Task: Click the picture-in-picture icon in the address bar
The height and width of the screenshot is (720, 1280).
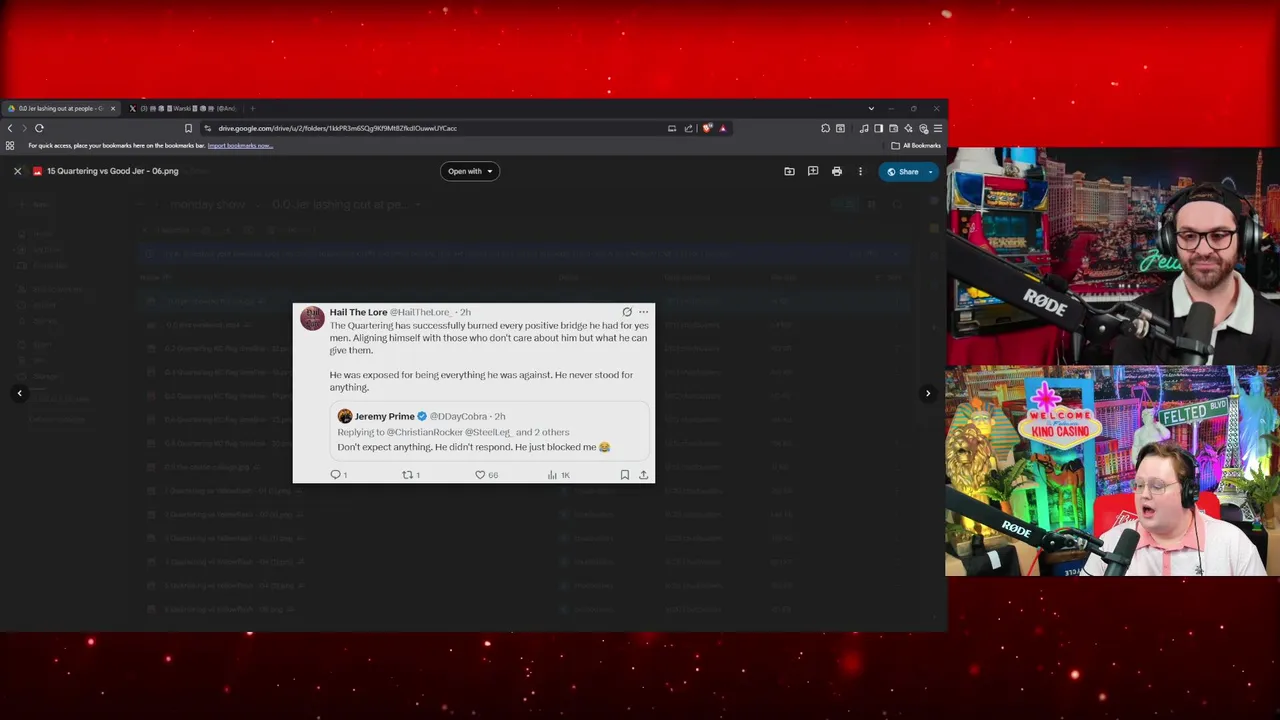Action: [672, 128]
